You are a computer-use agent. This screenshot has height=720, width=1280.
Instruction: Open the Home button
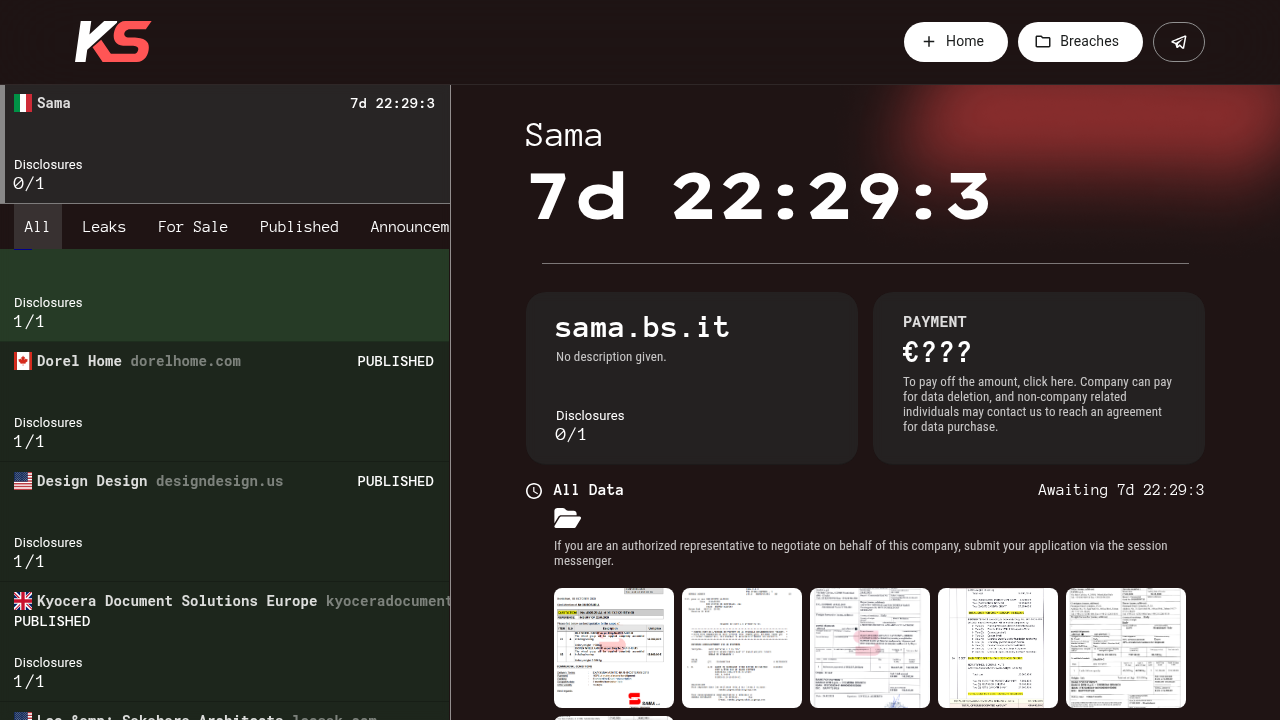[955, 42]
